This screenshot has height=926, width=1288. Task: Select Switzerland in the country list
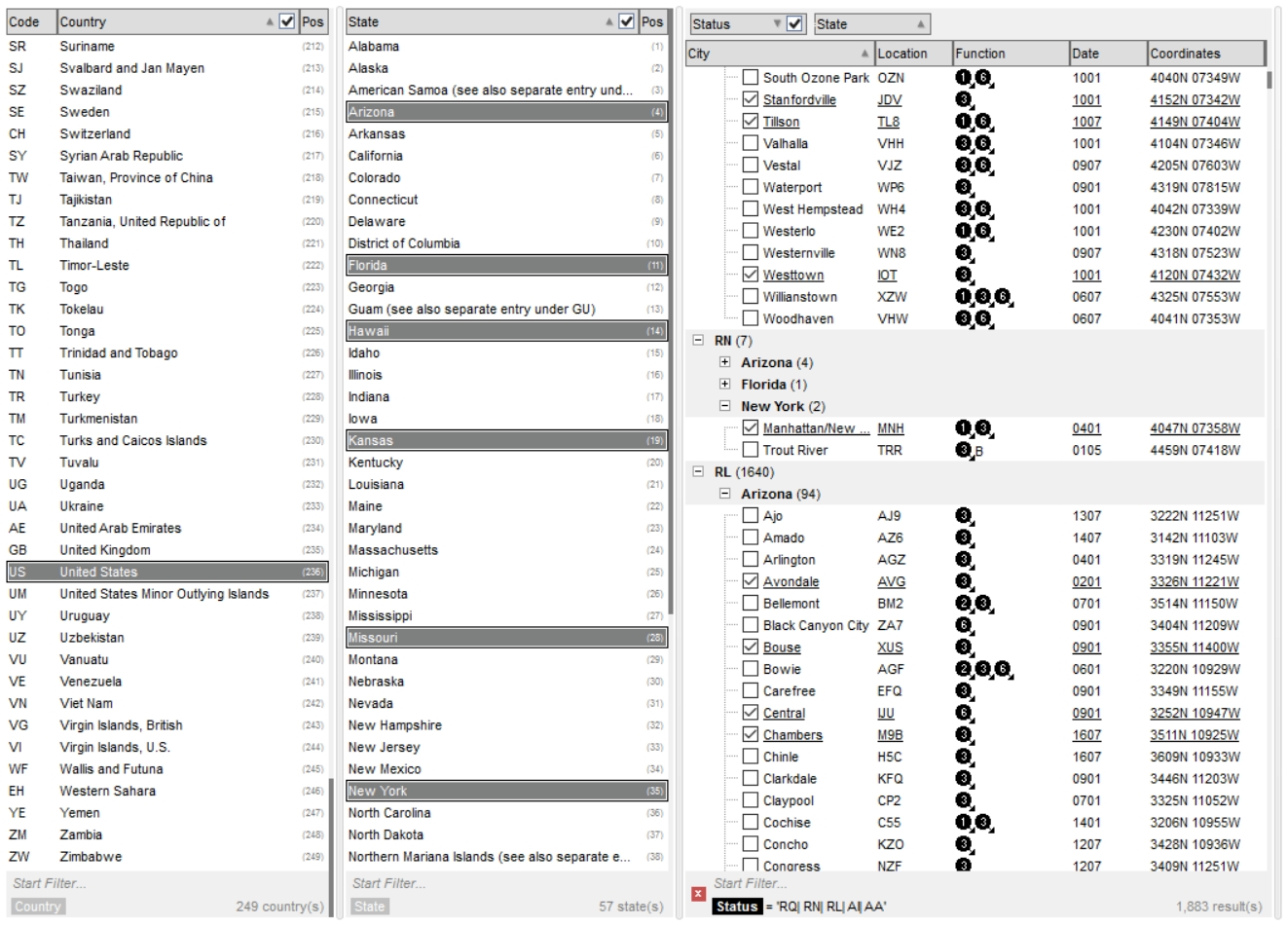pos(167,133)
